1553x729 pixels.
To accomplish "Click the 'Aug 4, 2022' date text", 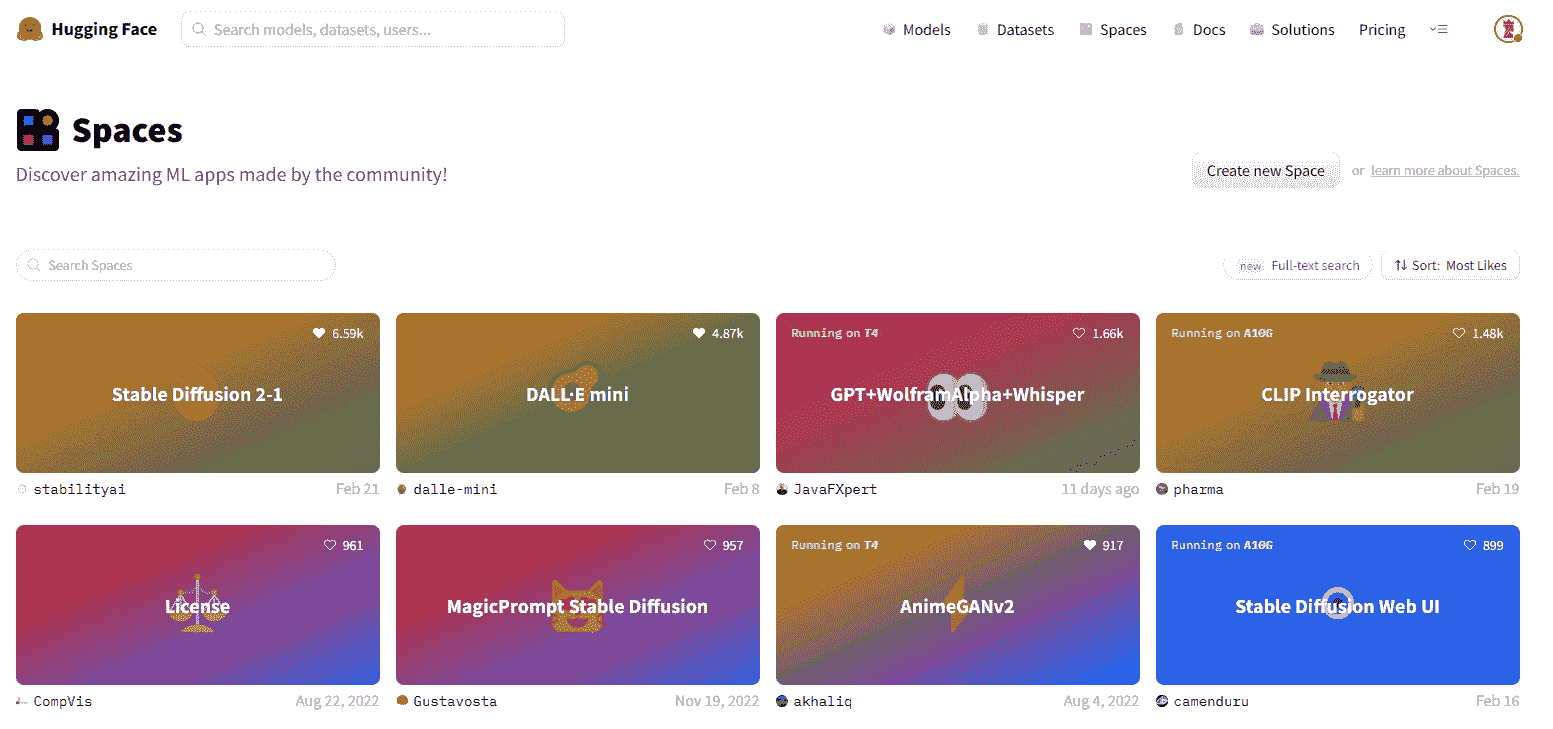I will pyautogui.click(x=1101, y=701).
